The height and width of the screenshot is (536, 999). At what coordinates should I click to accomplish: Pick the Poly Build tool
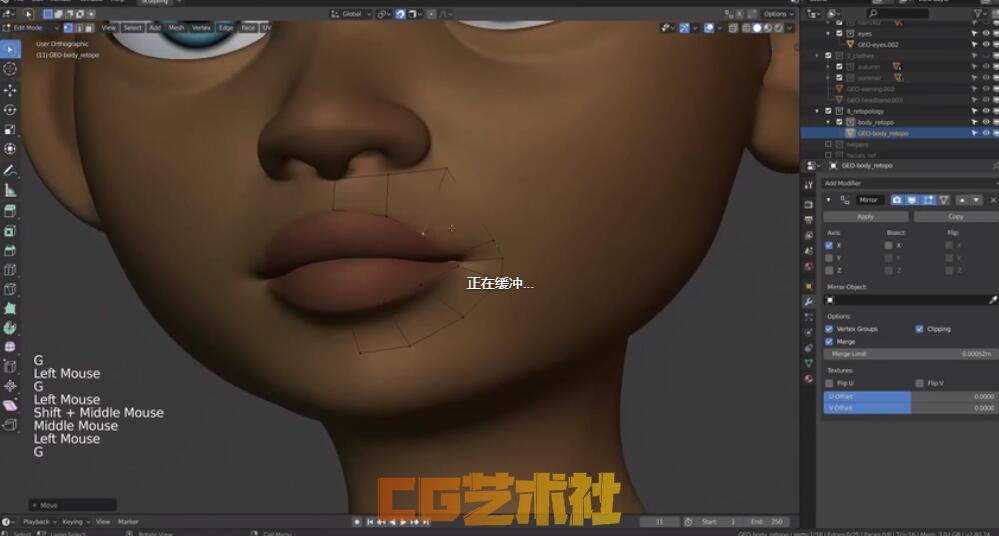click(10, 308)
